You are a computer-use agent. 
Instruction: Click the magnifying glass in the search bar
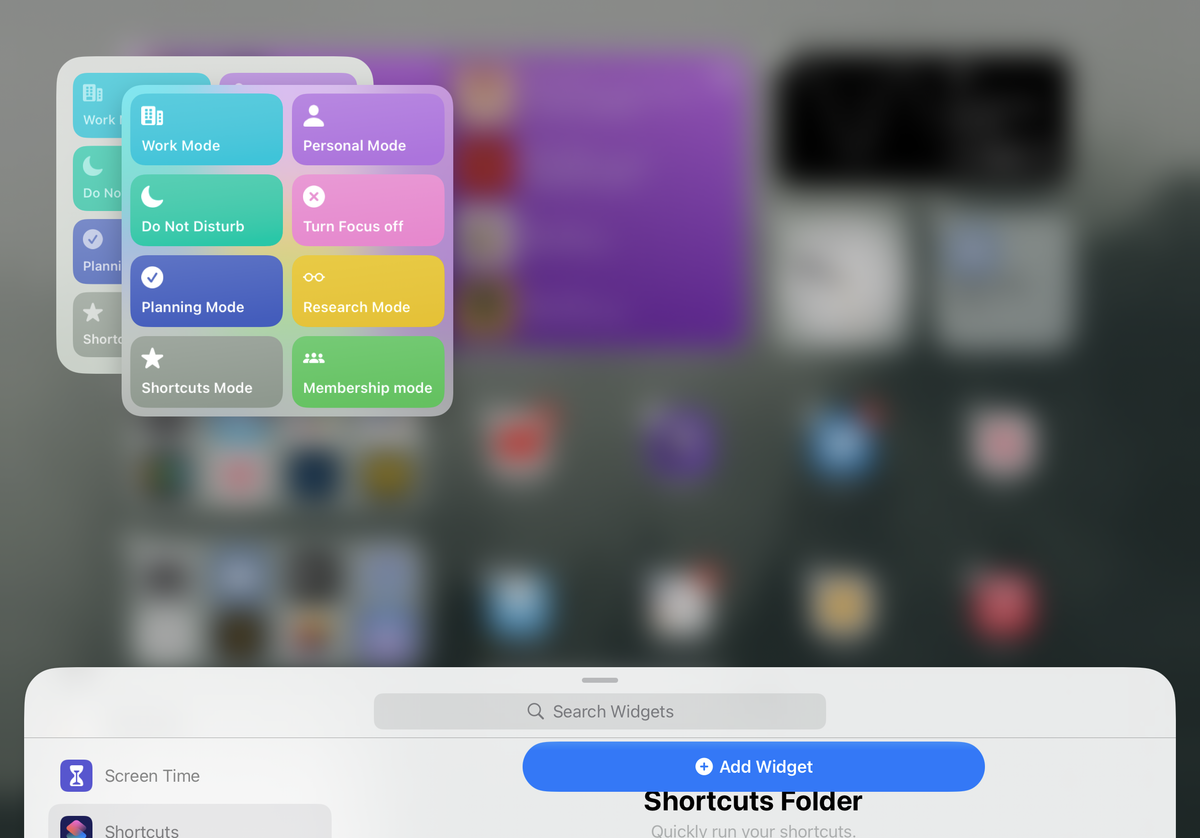(x=535, y=711)
